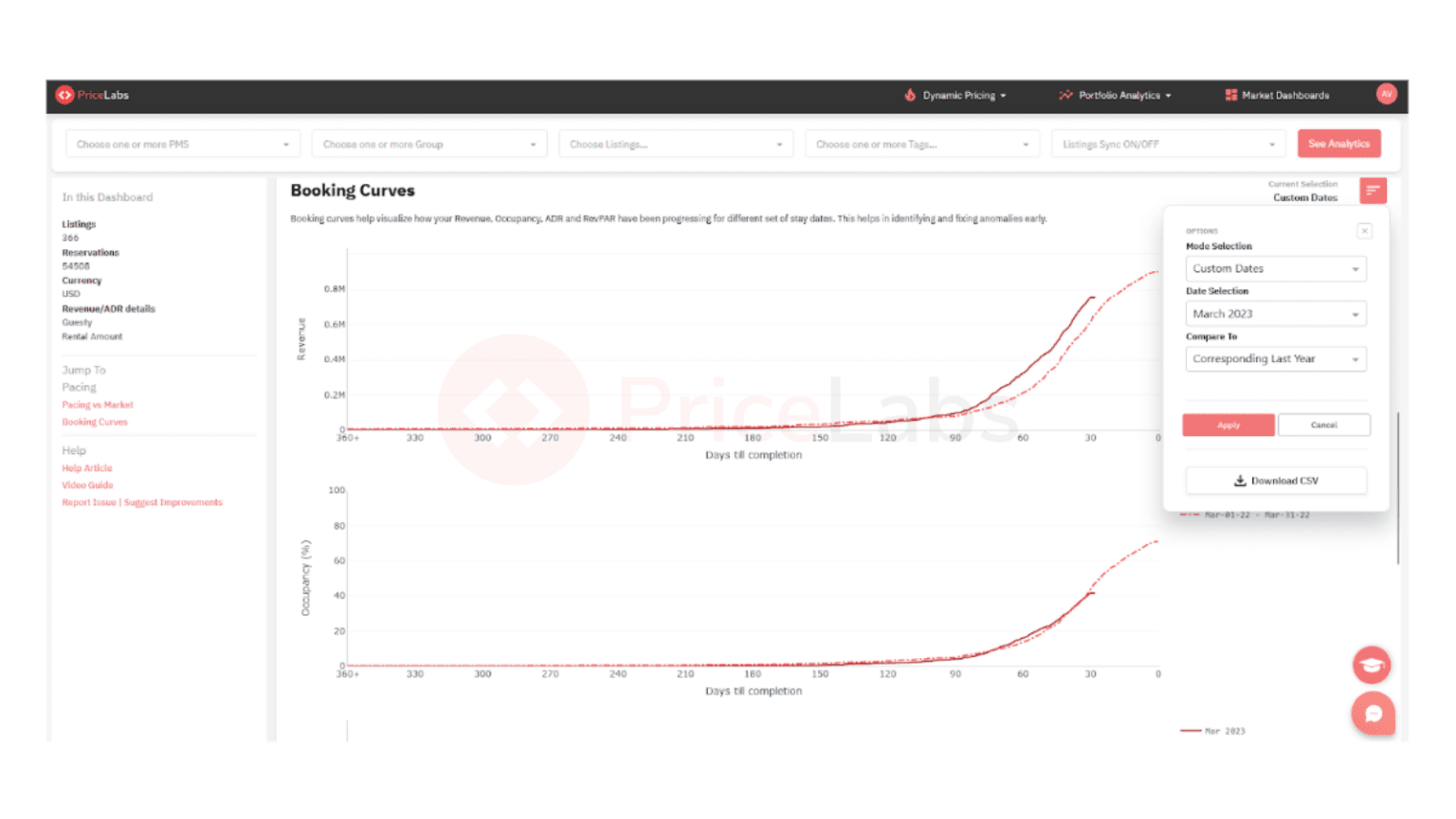The width and height of the screenshot is (1456, 819).
Task: Click the flame icon beside Dynamic Pricing
Action: point(911,95)
